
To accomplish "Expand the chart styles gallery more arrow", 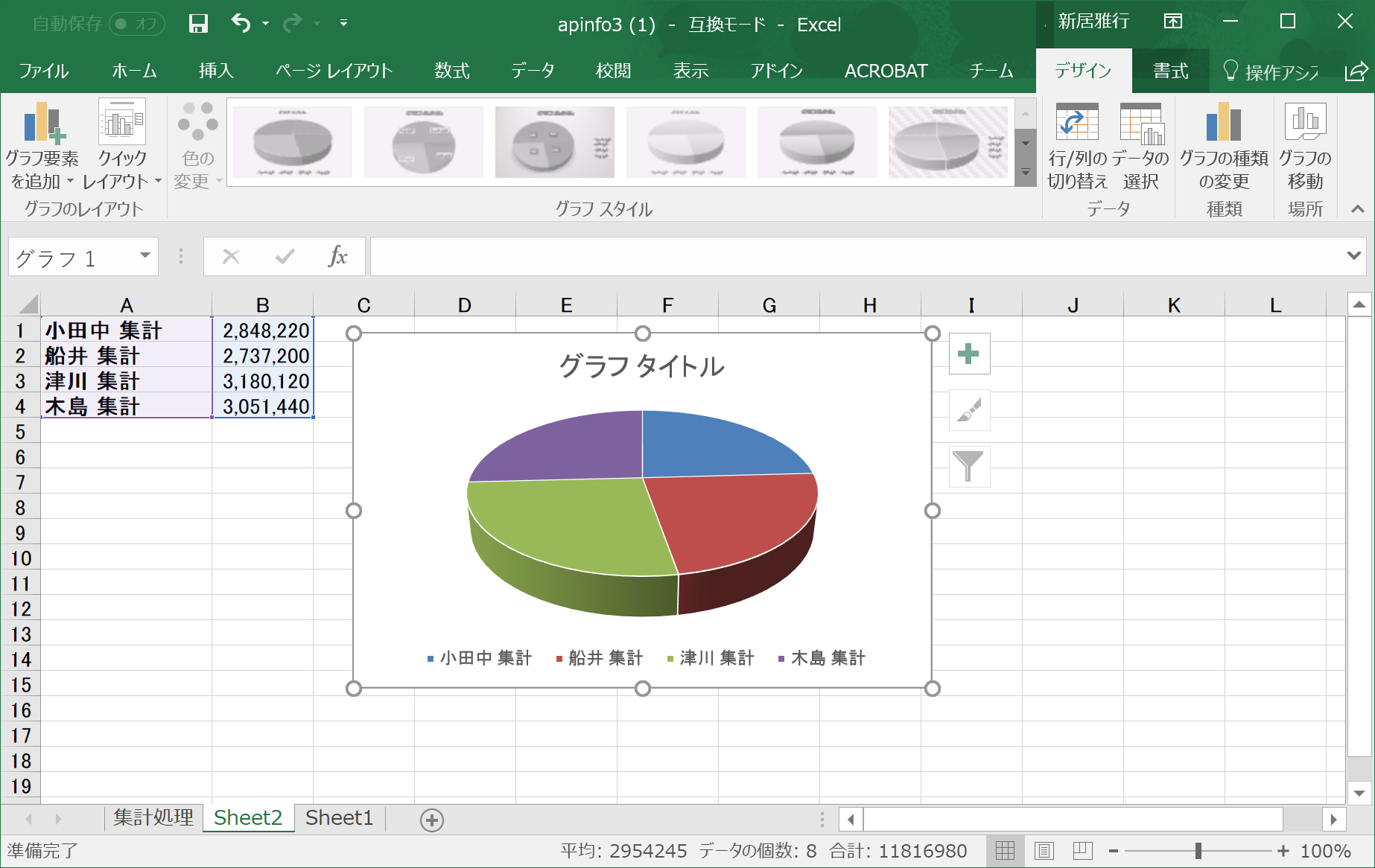I will [1026, 173].
